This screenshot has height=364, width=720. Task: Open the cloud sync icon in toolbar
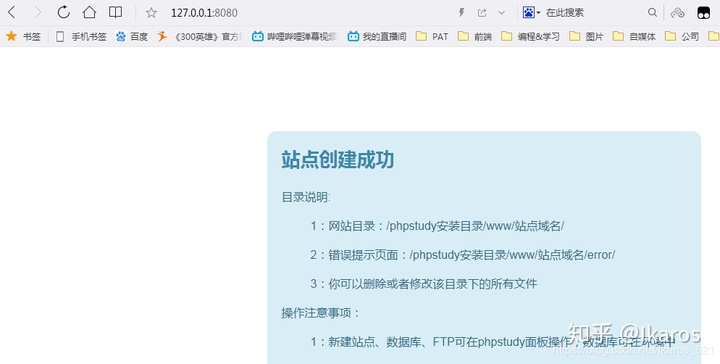pos(678,13)
